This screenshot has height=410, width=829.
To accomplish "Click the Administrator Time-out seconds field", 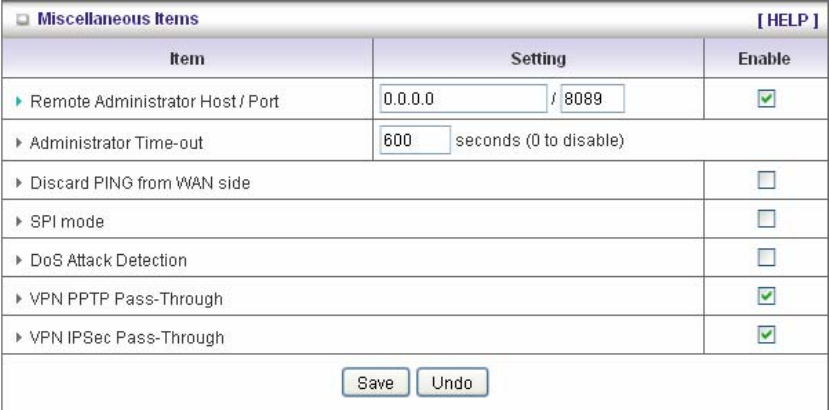I will tap(414, 141).
